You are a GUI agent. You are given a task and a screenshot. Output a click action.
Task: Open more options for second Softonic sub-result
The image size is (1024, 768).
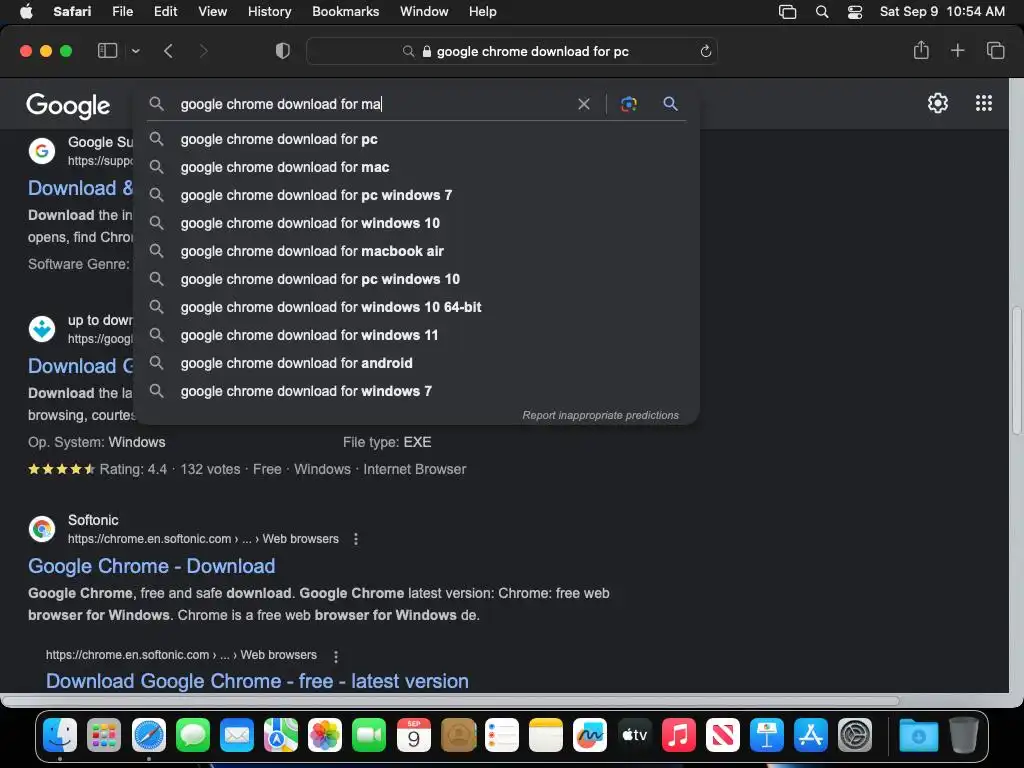coord(336,656)
